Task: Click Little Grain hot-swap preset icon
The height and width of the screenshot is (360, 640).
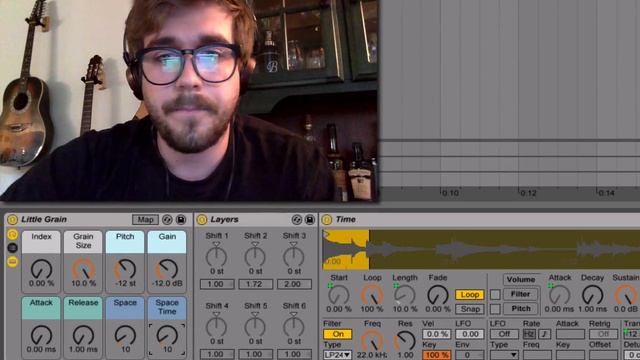Action: point(167,220)
